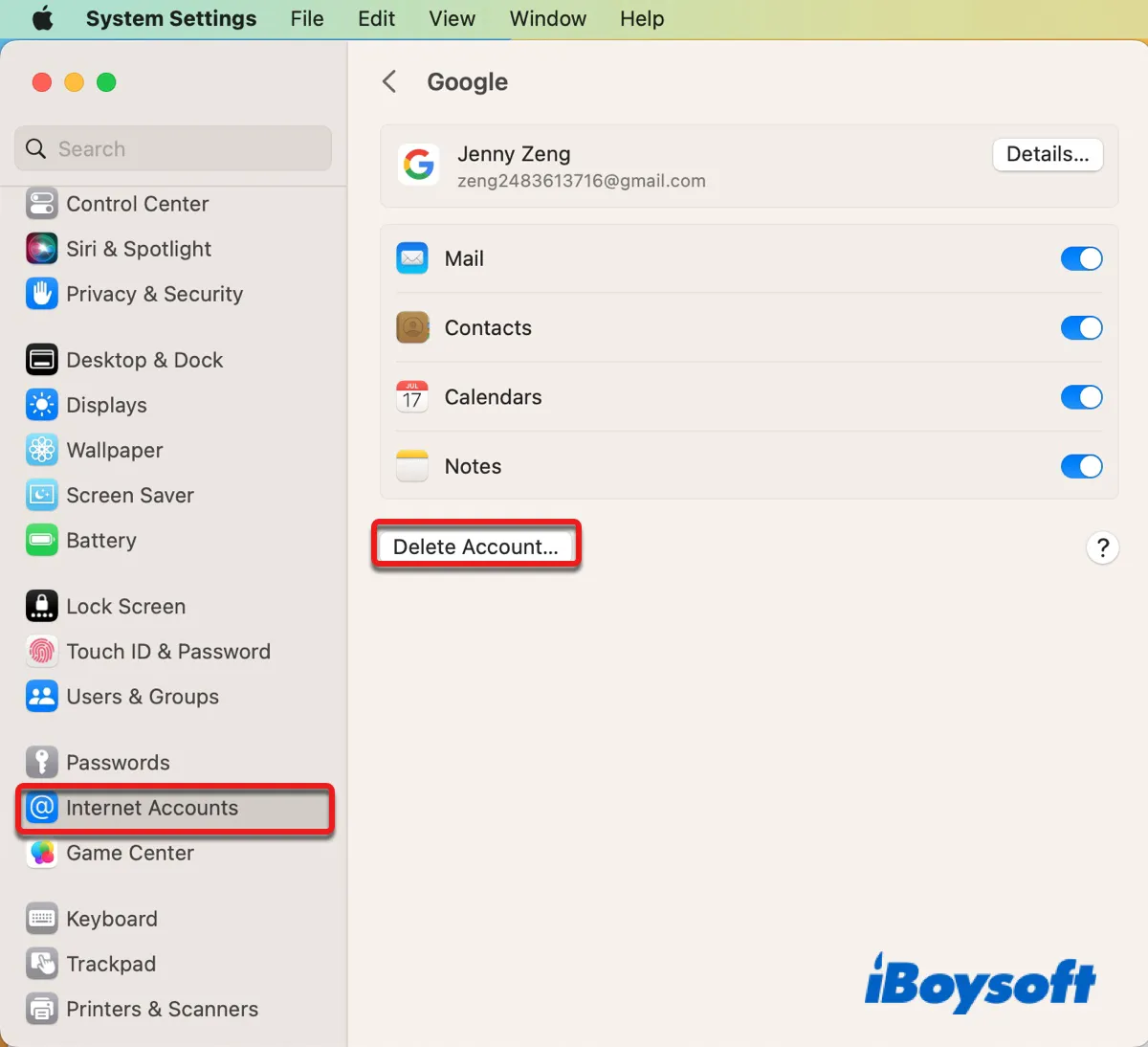Open the Help menu
Screen dimensions: 1148x1047
pos(642,18)
